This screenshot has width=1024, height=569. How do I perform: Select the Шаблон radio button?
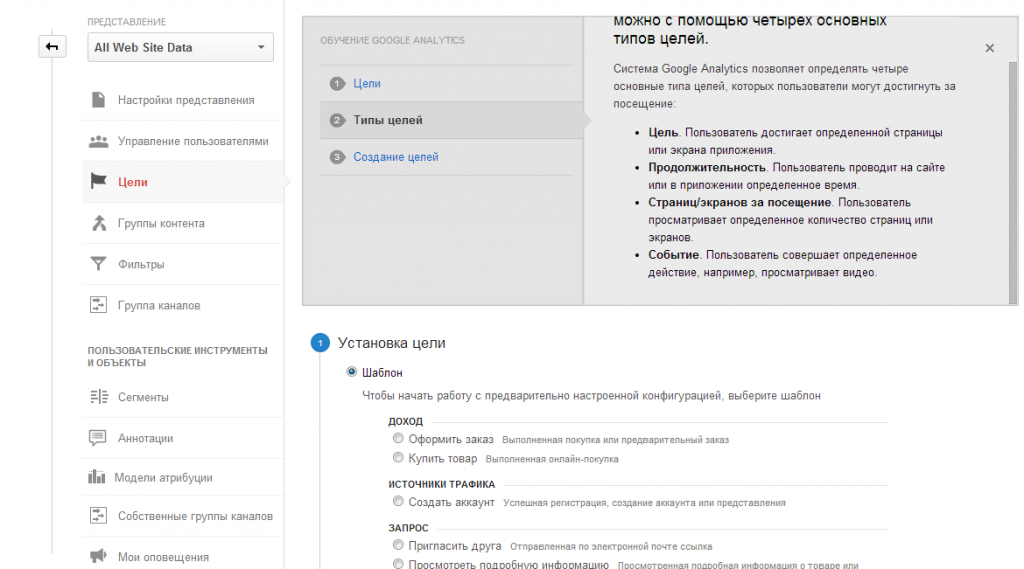[x=351, y=372]
